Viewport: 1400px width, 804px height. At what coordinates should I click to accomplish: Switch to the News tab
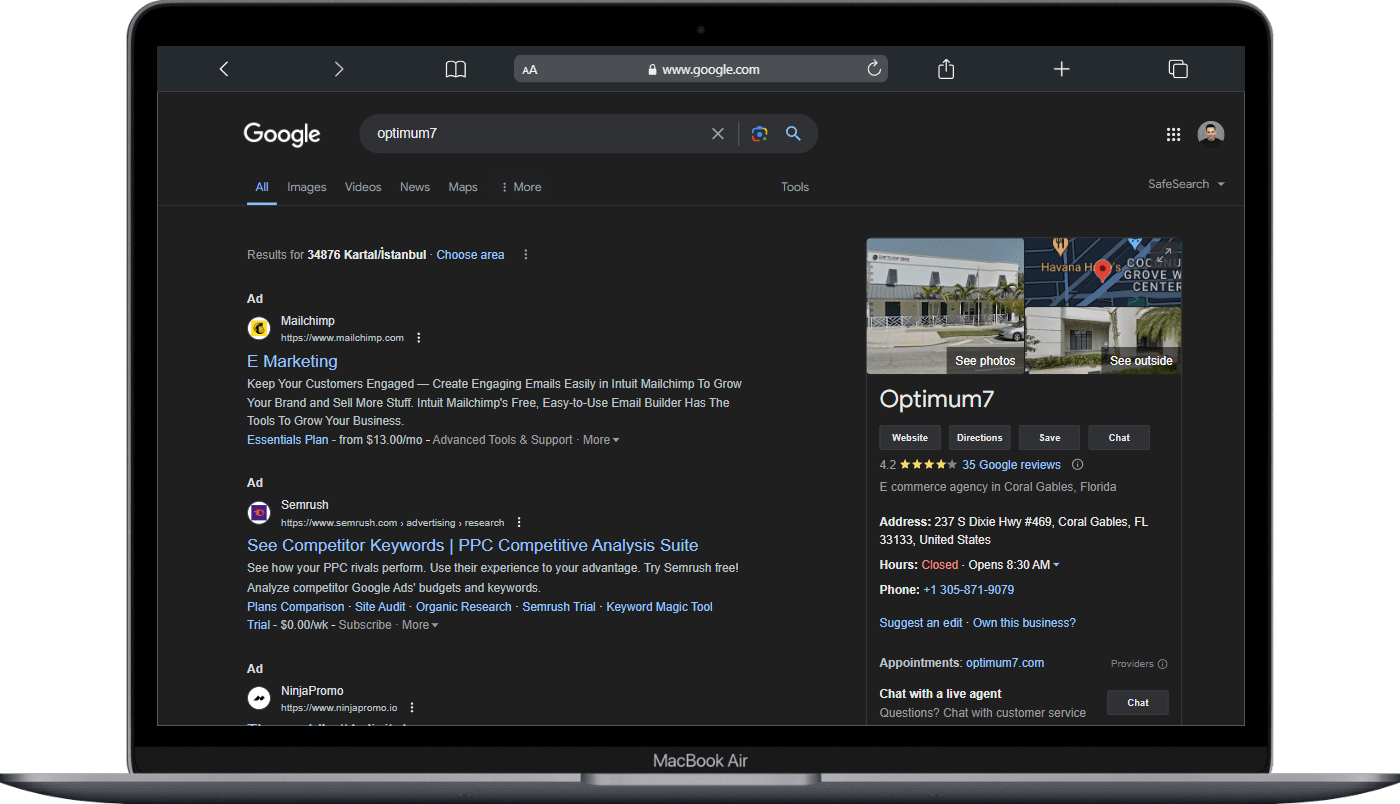pos(415,187)
